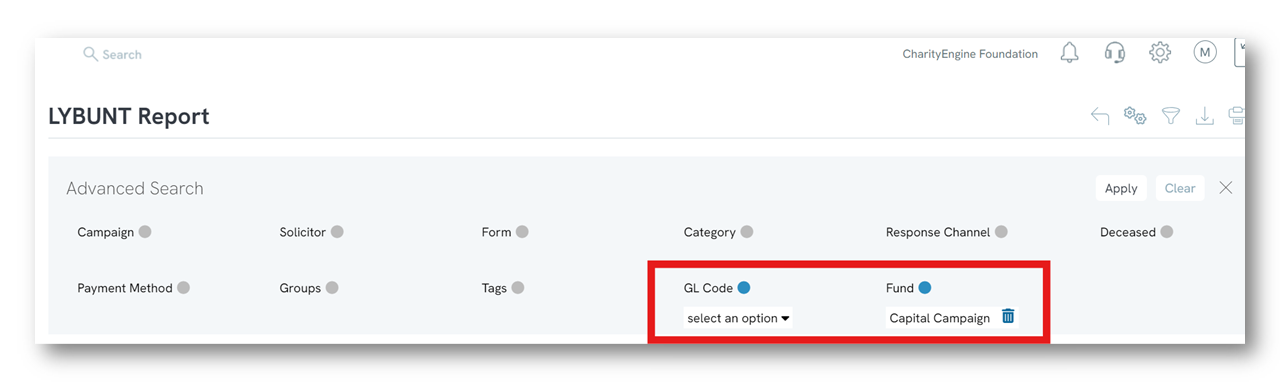The width and height of the screenshot is (1280, 386).
Task: Open the notifications bell icon
Action: (1069, 53)
